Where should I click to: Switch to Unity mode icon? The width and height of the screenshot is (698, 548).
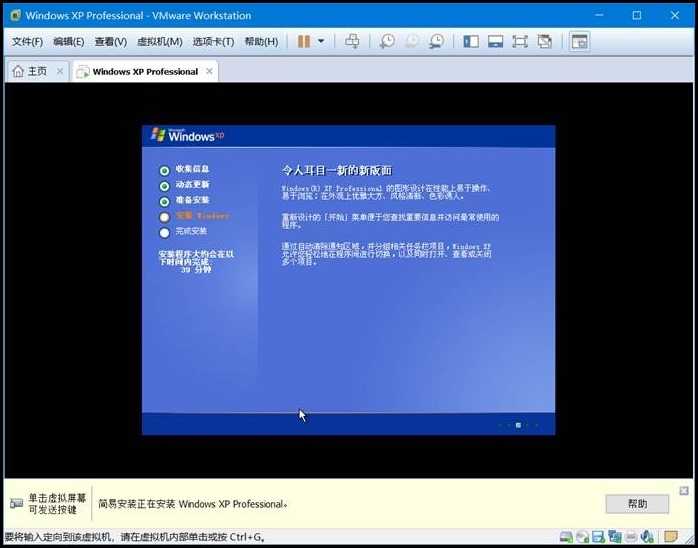544,42
